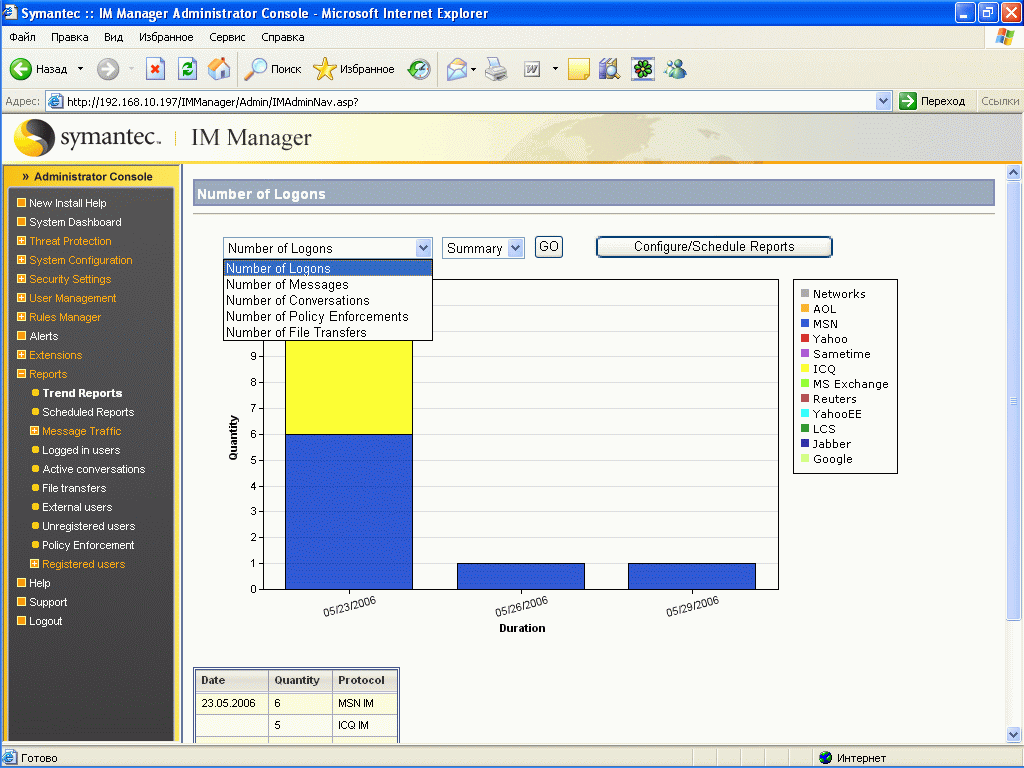Screen dimensions: 1024x768
Task: Click the GO button
Action: pos(549,247)
